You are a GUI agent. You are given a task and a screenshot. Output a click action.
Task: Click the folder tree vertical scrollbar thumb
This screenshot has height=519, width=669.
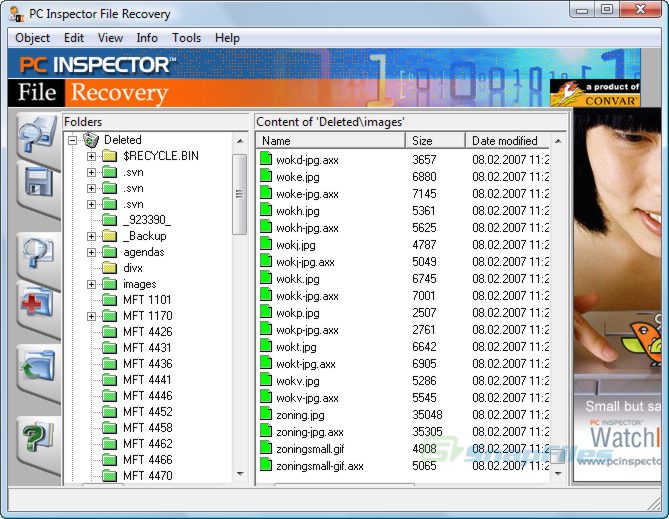tap(240, 194)
